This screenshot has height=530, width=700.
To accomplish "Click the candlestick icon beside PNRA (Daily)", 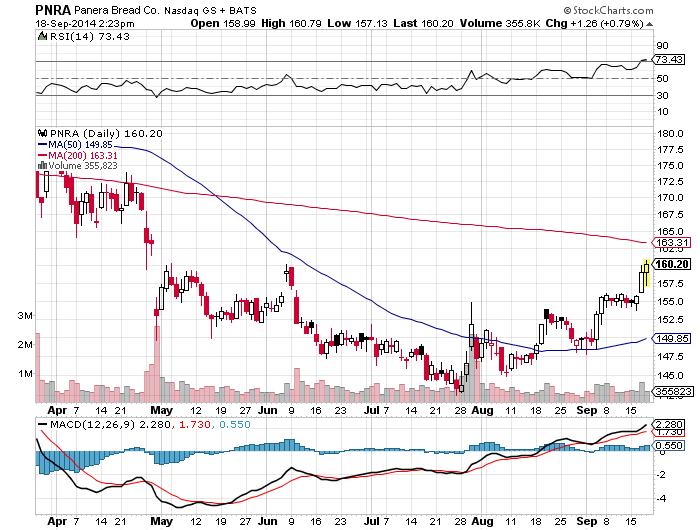I will pos(42,133).
